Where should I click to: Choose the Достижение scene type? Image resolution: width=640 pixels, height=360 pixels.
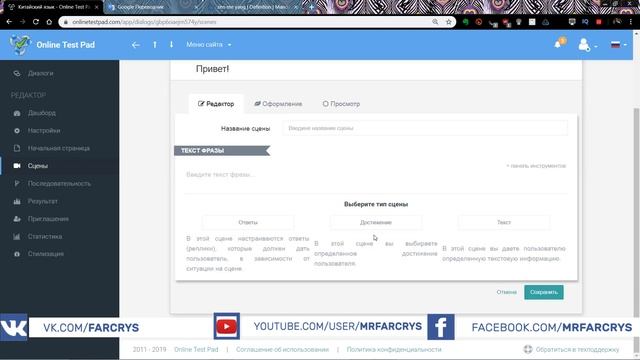[x=376, y=222]
